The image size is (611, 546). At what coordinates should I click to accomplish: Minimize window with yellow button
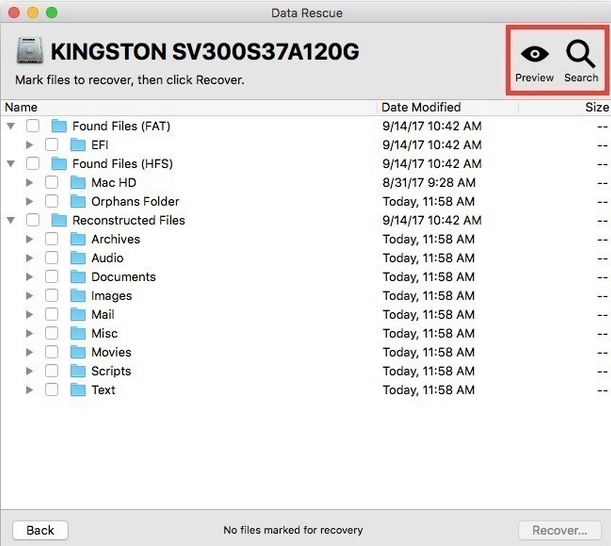[33, 13]
